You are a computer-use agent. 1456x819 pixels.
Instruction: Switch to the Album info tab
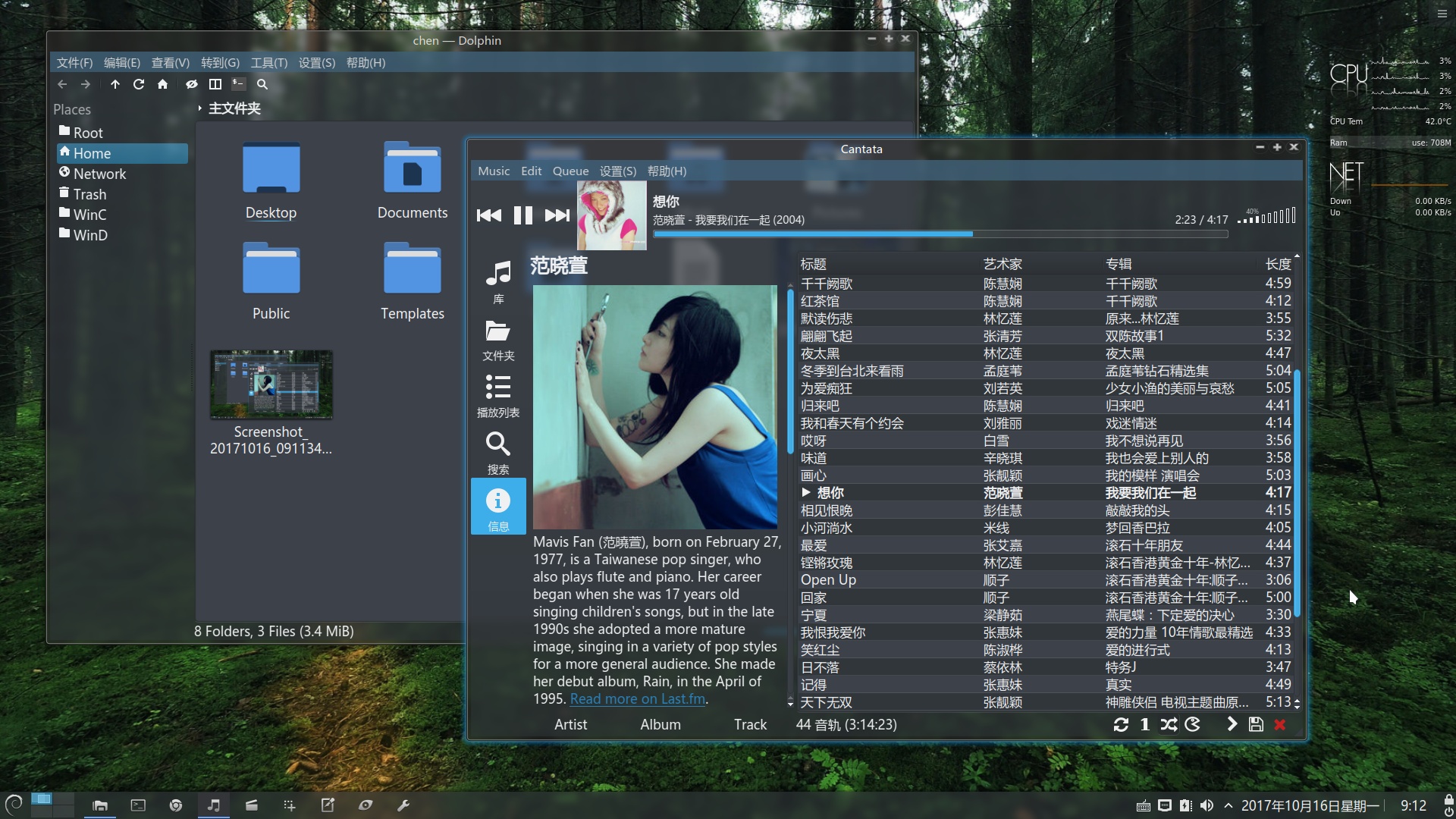click(661, 725)
